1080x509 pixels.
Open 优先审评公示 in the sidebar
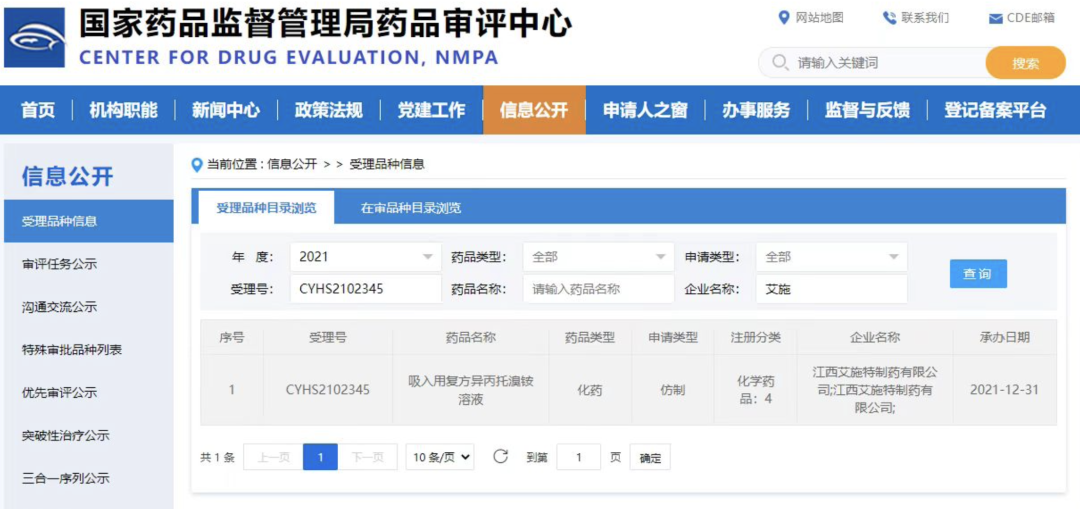(60, 393)
